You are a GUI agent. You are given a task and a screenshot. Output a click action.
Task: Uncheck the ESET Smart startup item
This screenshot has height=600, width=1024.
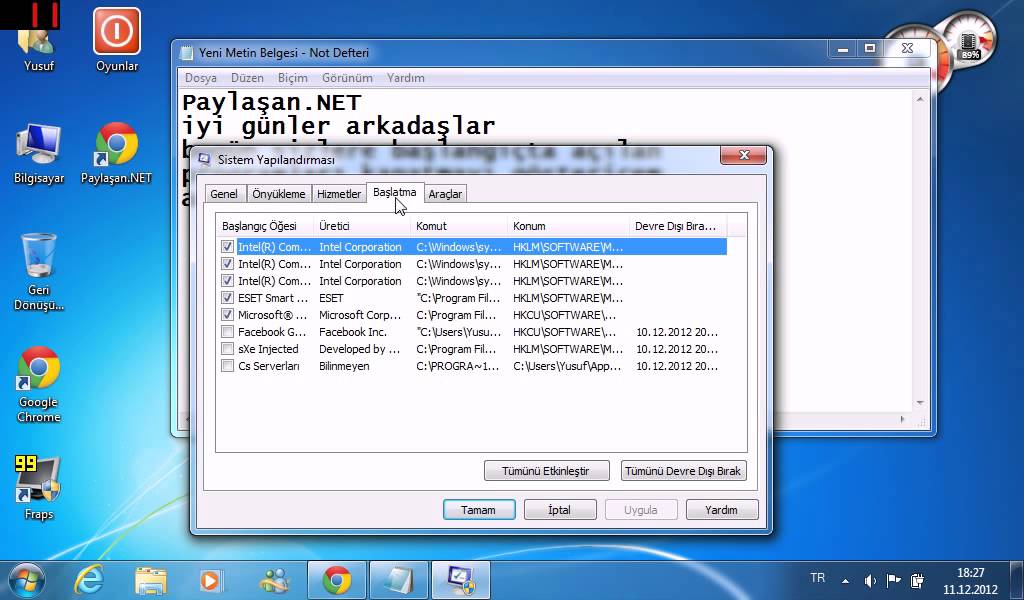click(x=227, y=298)
